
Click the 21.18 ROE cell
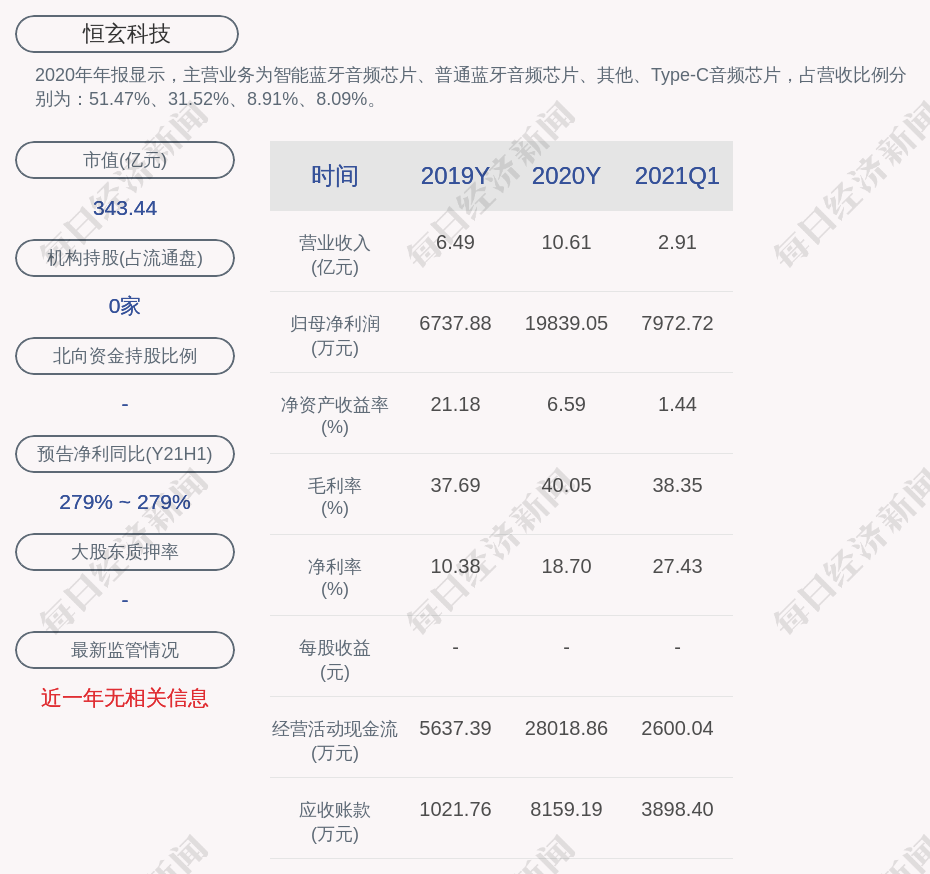[x=455, y=404]
